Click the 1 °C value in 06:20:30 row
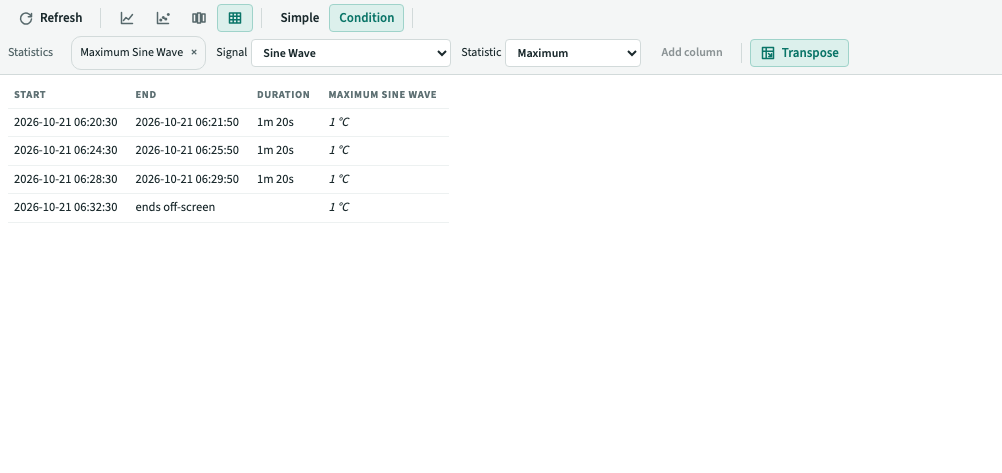This screenshot has width=1002, height=473. tap(339, 122)
